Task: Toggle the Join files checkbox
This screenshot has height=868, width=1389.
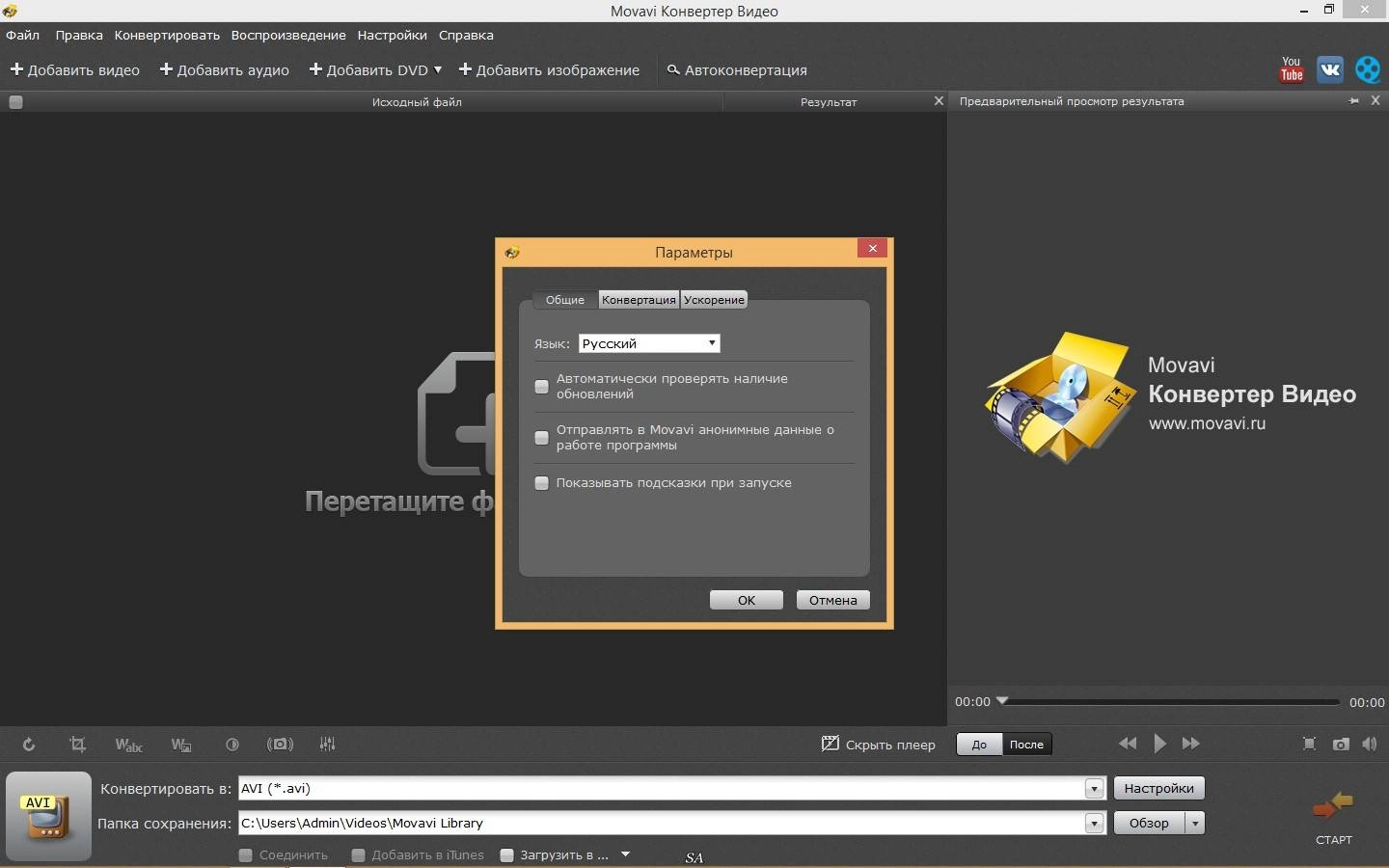Action: coord(245,854)
